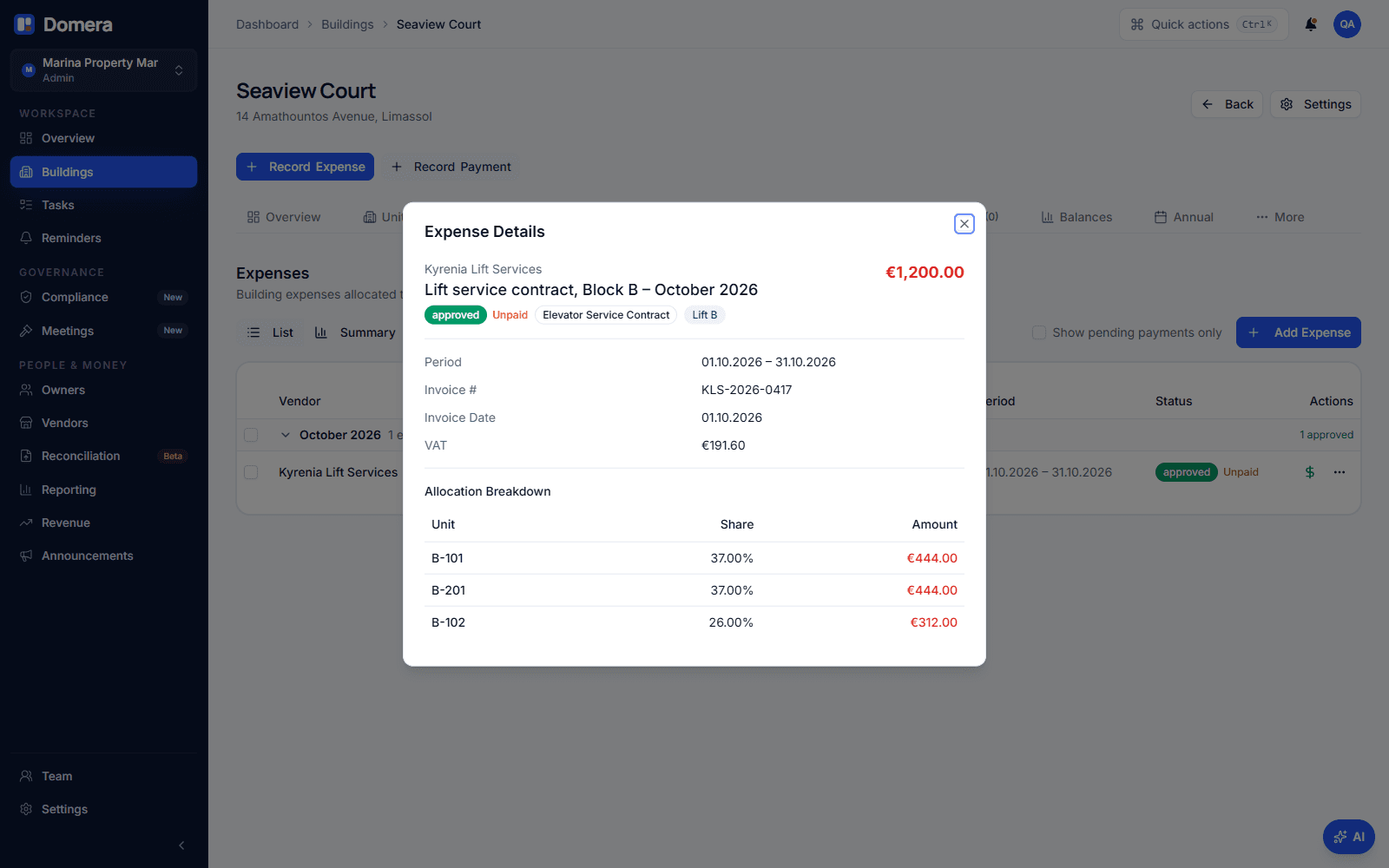Open Vendors in the sidebar

coord(104,423)
